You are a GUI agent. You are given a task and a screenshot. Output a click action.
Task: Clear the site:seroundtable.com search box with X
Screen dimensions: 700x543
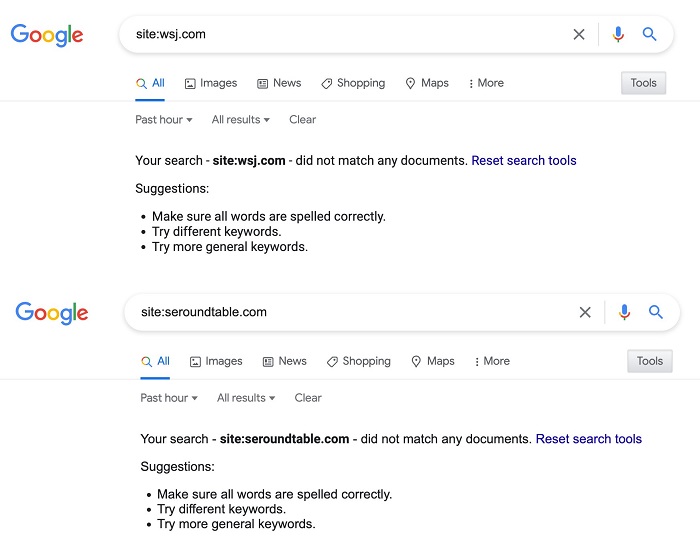point(585,312)
